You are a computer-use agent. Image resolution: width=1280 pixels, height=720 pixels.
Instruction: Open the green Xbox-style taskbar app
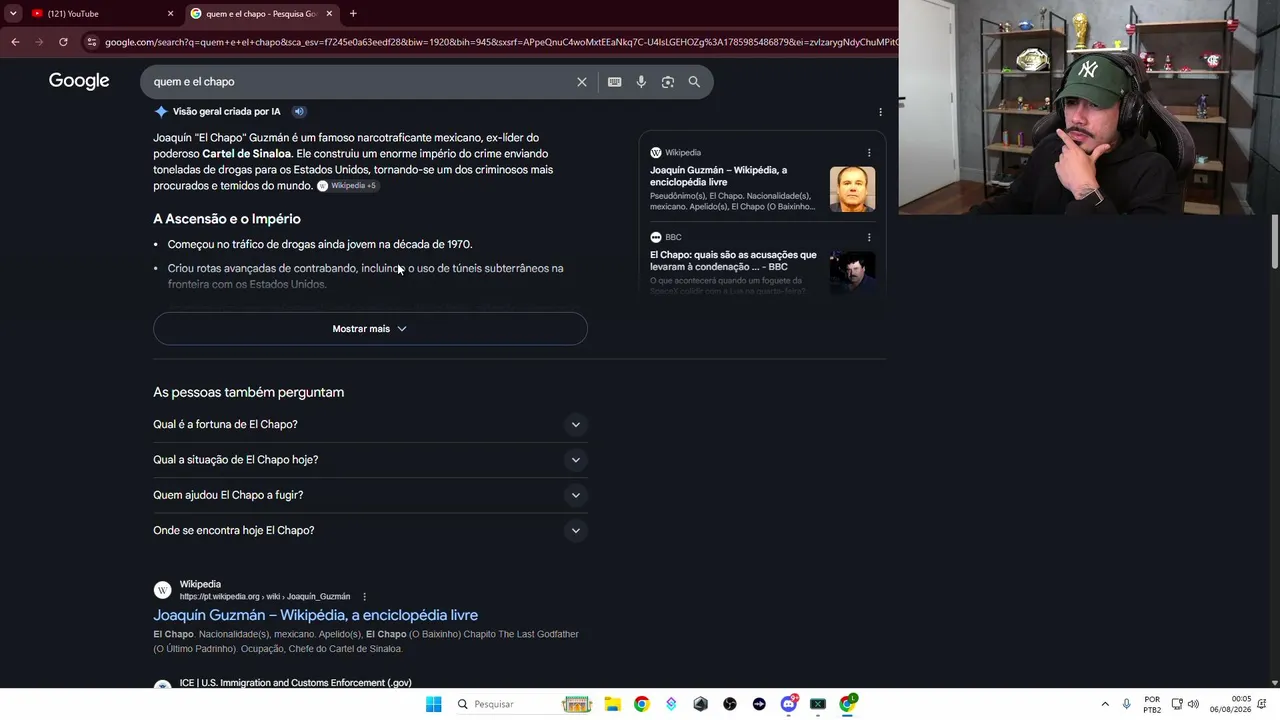pos(818,704)
